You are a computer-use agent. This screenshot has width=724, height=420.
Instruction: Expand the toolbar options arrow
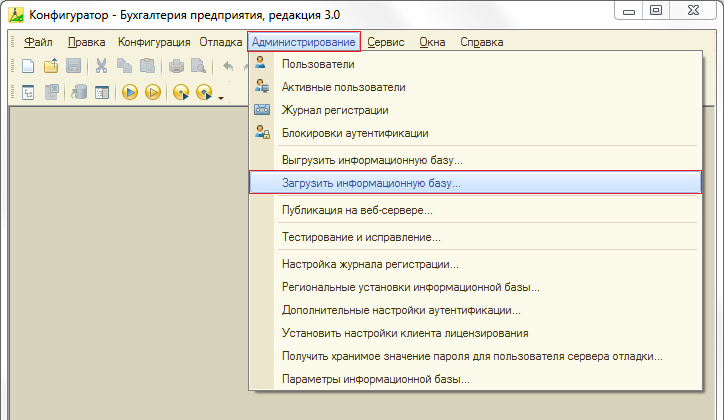point(221,98)
